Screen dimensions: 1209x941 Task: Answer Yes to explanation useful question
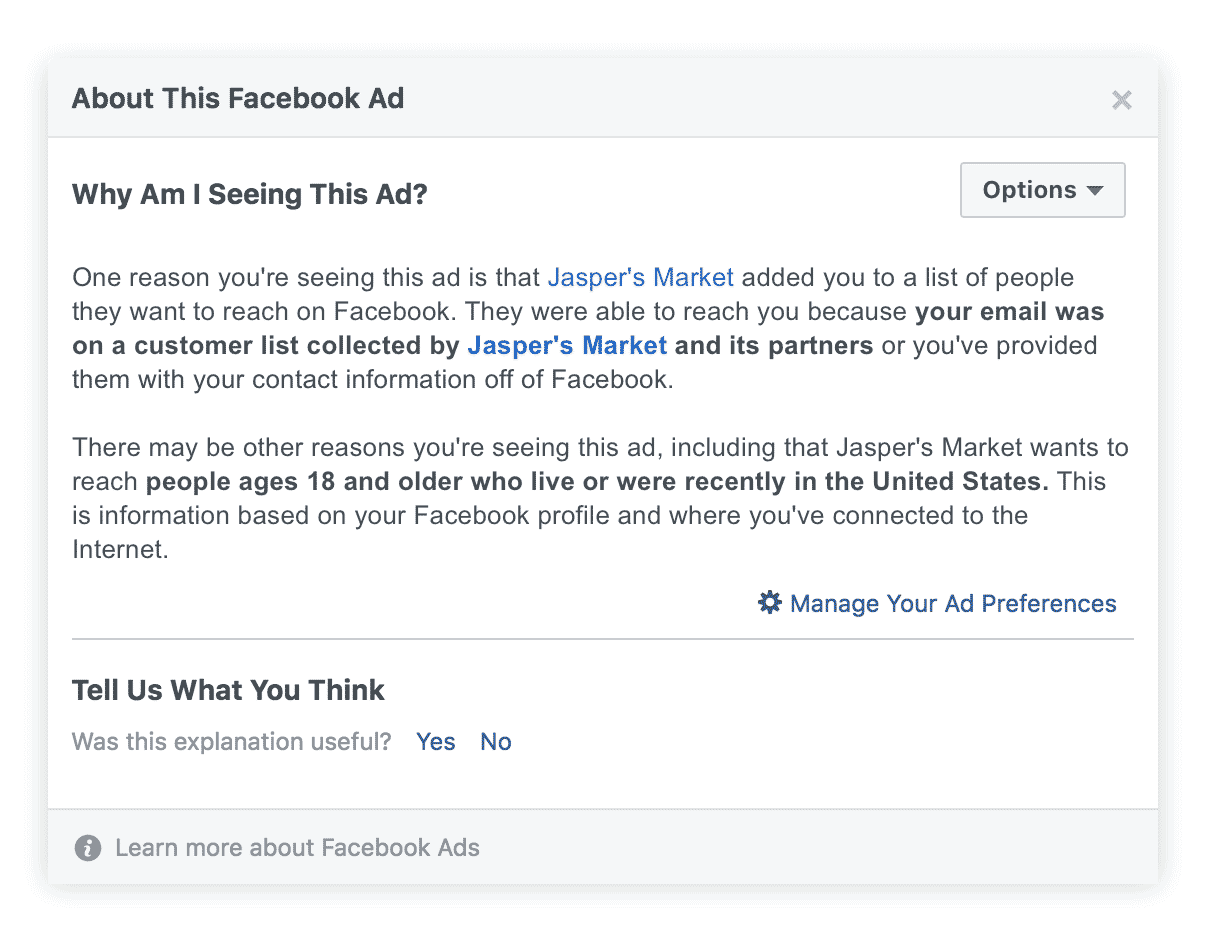click(435, 742)
